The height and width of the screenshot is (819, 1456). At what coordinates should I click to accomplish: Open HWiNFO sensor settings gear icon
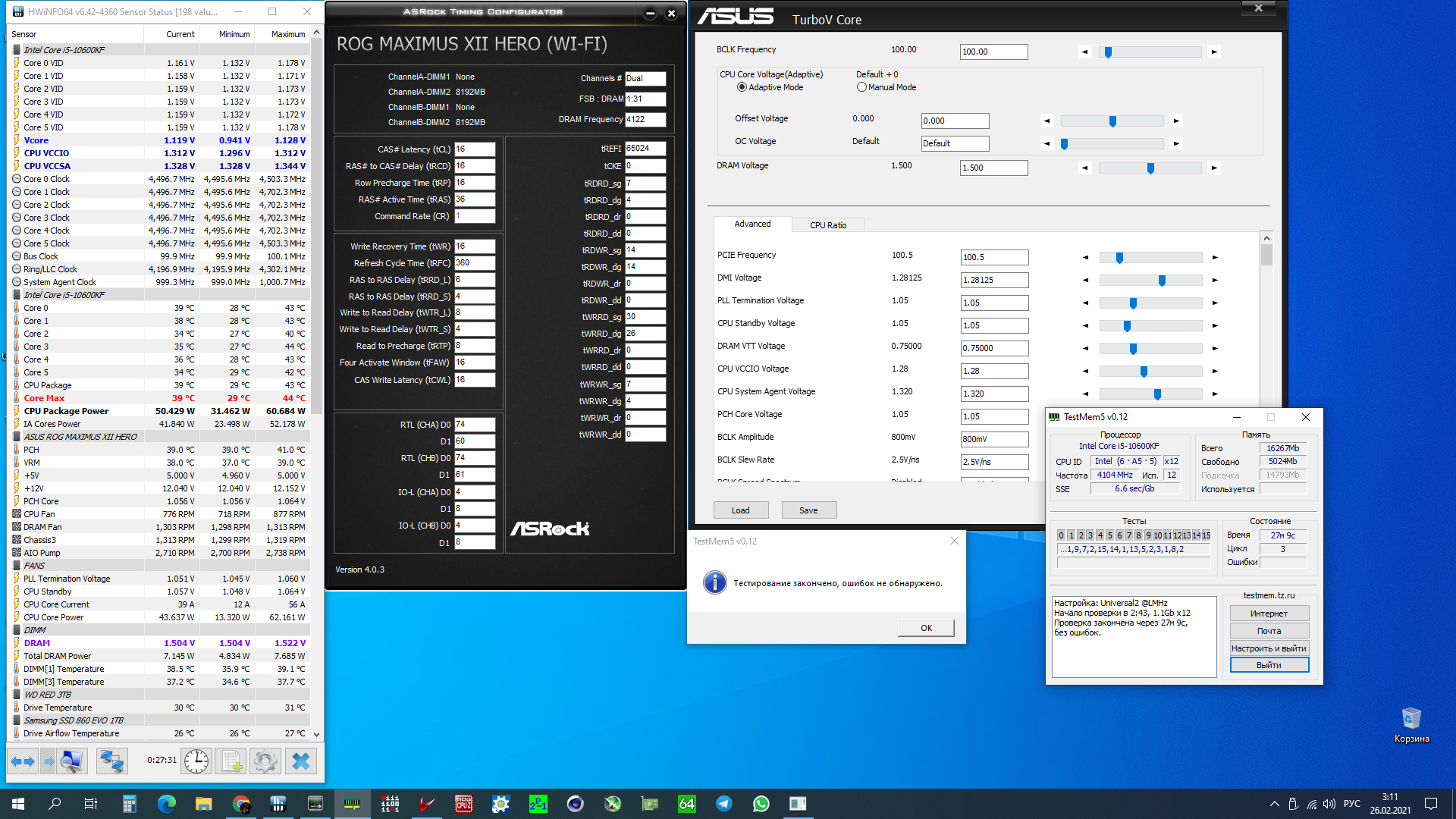click(265, 761)
